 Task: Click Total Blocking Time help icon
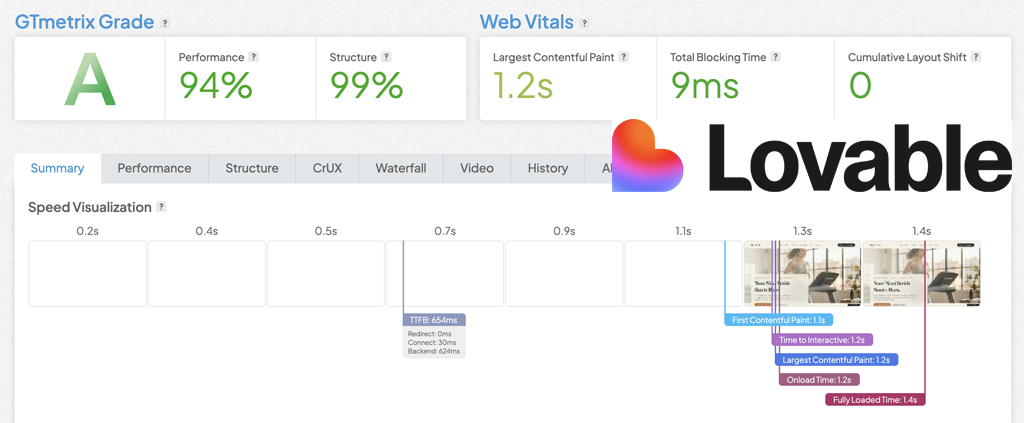pyautogui.click(x=775, y=57)
